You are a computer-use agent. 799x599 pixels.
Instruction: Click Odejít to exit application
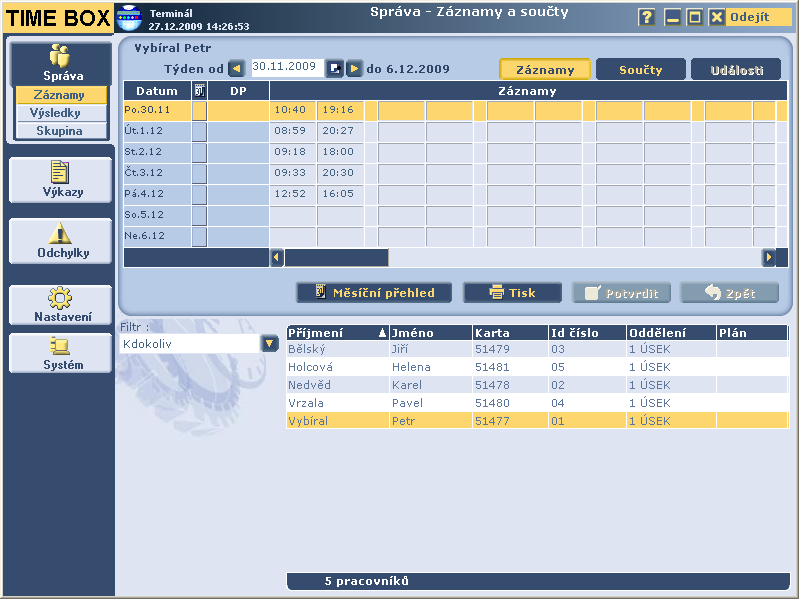(749, 17)
